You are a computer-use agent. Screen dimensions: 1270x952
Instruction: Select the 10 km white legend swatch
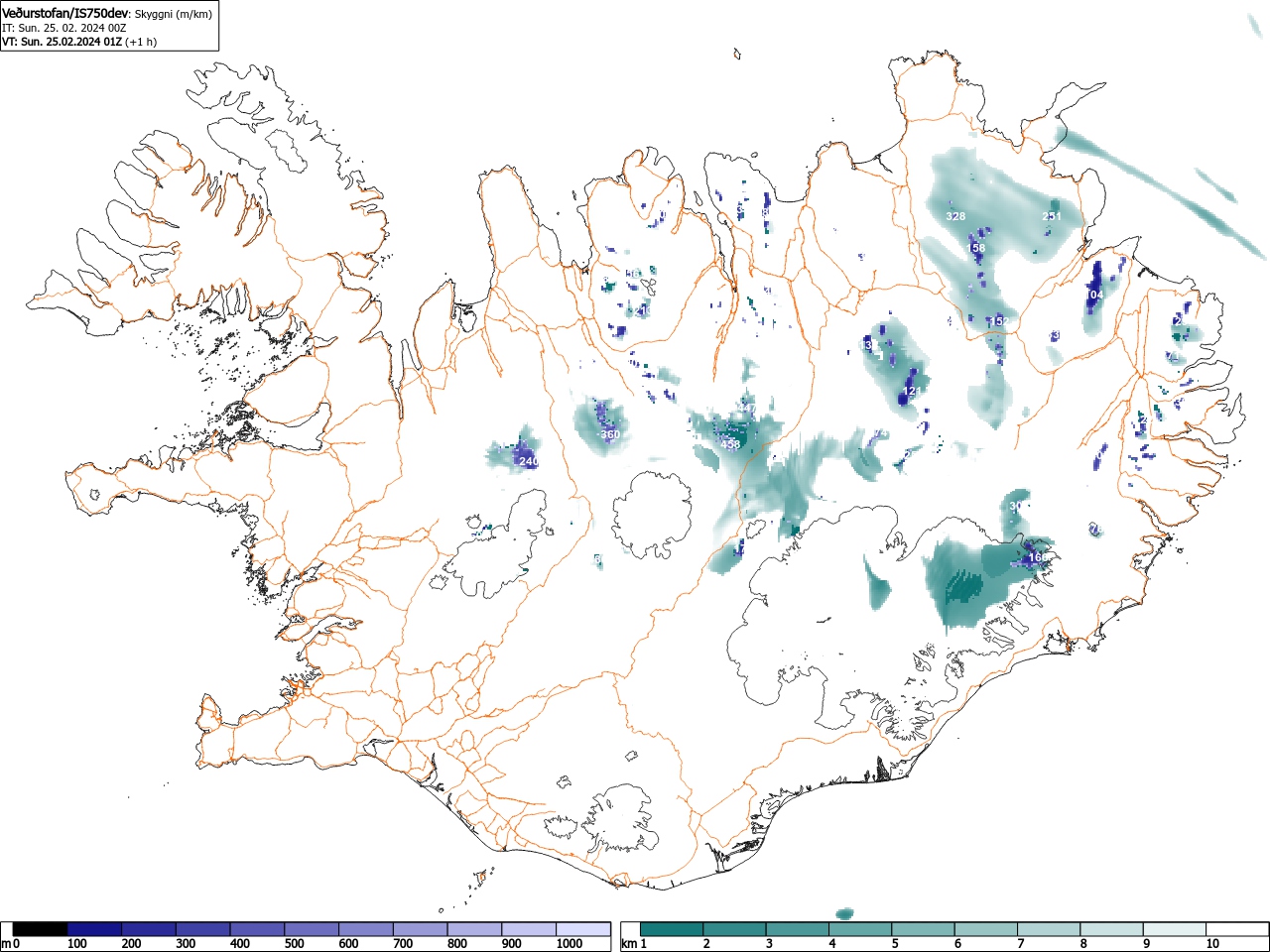(1236, 929)
